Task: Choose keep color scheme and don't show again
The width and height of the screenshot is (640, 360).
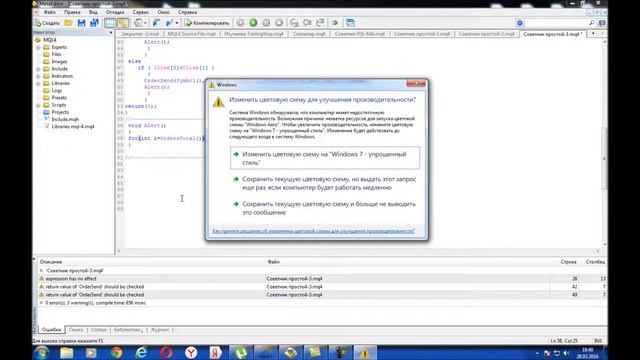Action: 325,208
